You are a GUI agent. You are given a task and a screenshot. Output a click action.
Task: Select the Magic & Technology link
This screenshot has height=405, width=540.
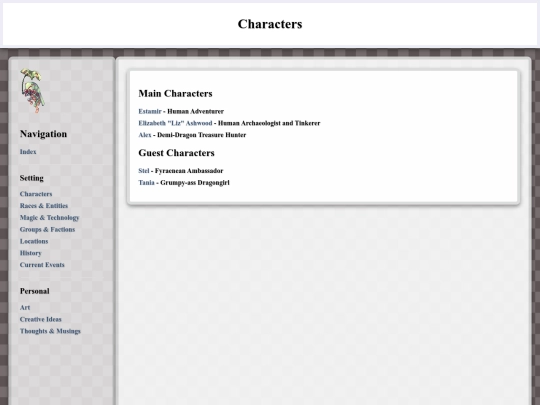(50, 218)
